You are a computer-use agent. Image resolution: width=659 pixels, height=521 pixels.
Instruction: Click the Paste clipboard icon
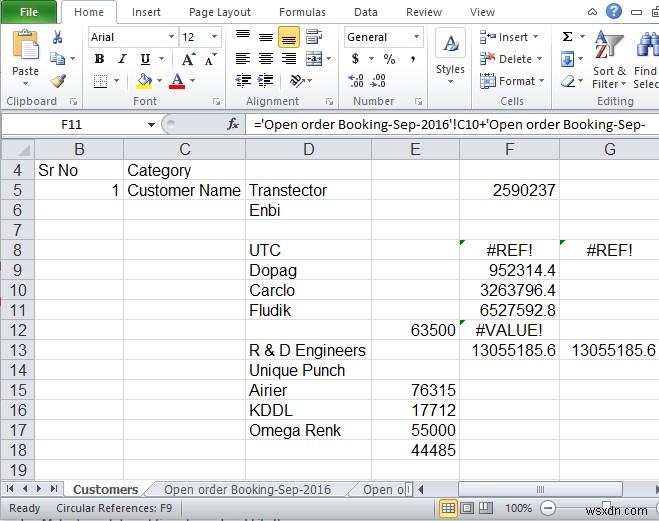(x=25, y=45)
